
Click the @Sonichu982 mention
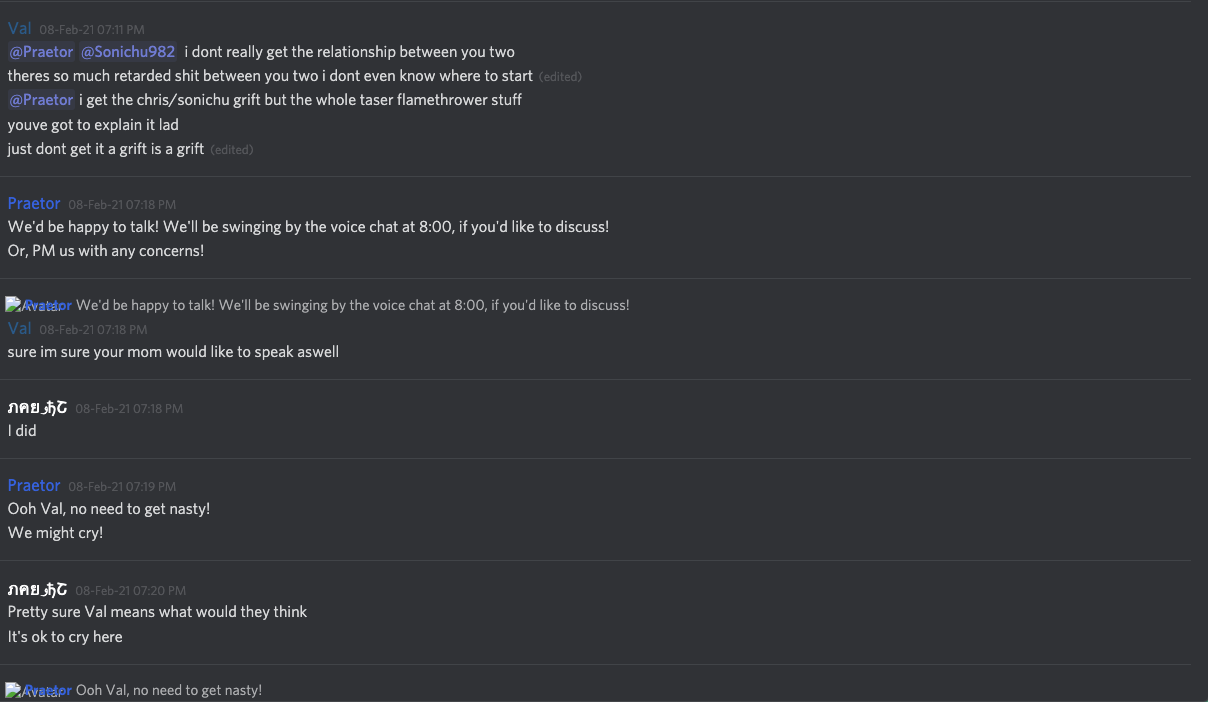(x=128, y=52)
